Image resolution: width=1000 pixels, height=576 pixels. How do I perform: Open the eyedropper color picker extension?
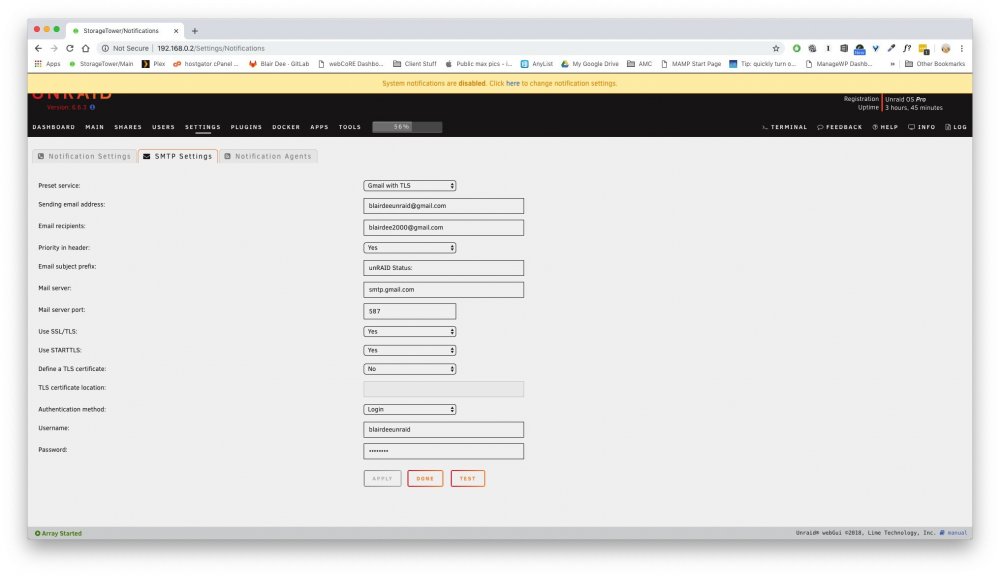(x=891, y=48)
